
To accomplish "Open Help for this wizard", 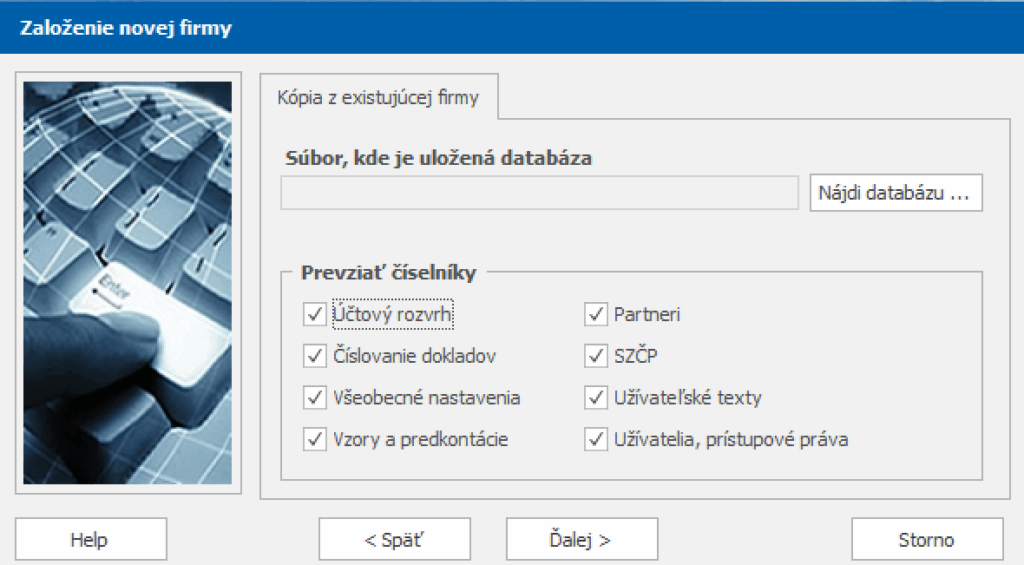I will (x=89, y=540).
